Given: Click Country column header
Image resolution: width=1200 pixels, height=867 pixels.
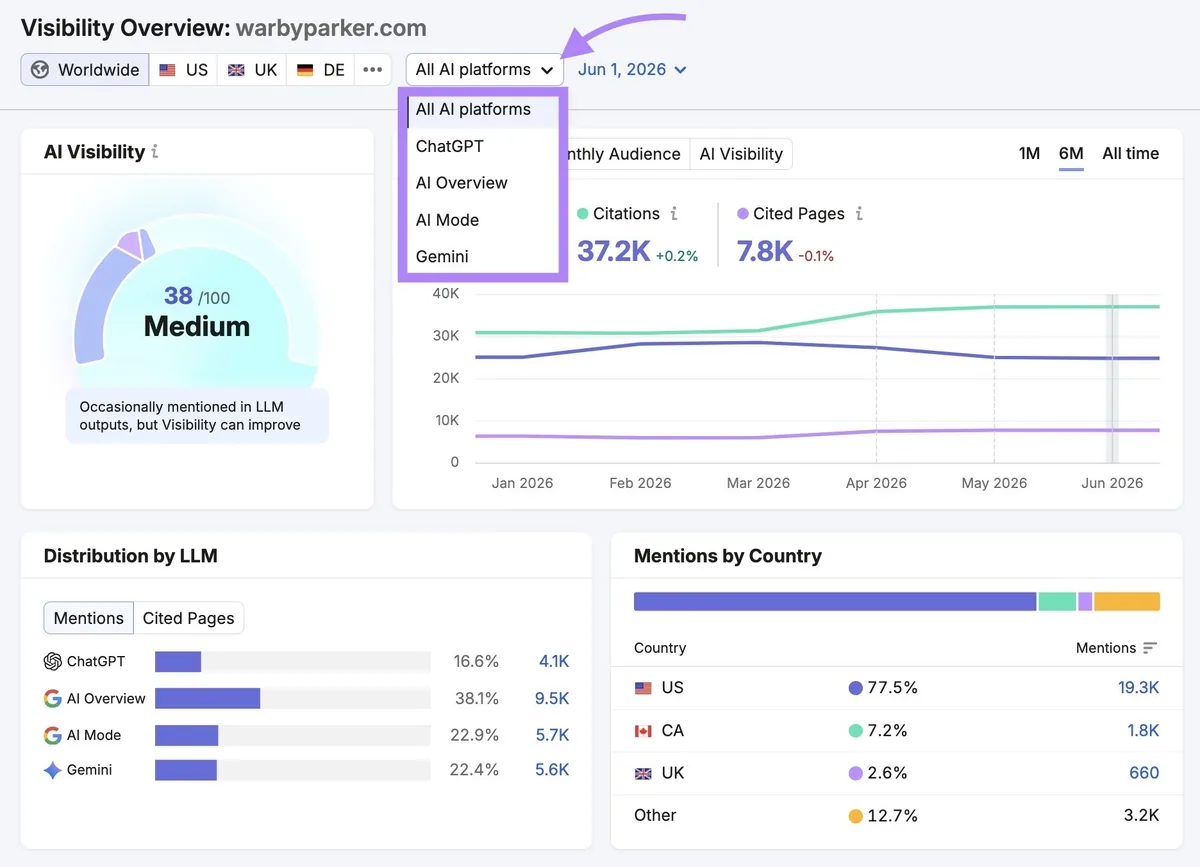Looking at the screenshot, I should pyautogui.click(x=660, y=648).
